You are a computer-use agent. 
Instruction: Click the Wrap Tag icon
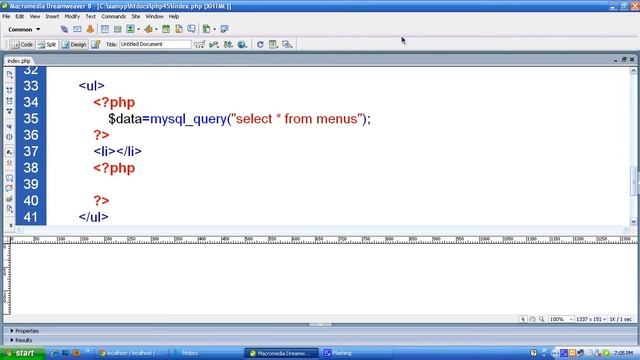click(x=9, y=199)
